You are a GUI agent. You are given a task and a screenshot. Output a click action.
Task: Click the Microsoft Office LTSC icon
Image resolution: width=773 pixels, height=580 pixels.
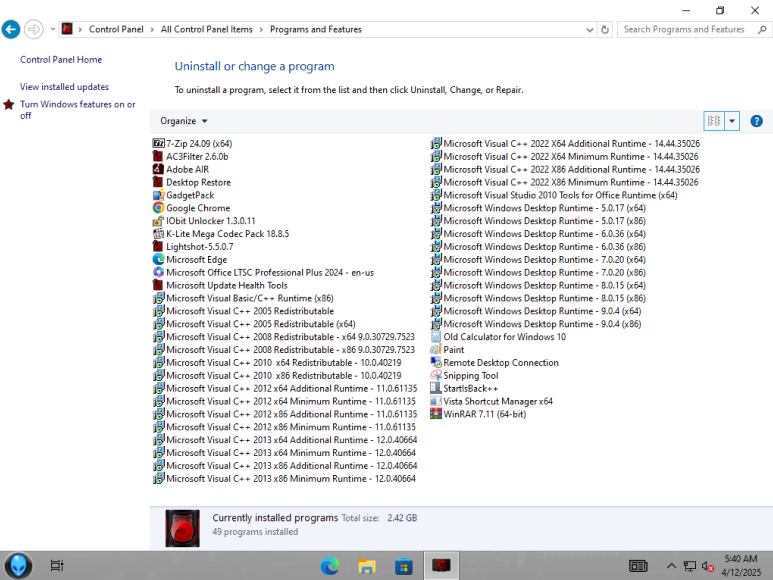coord(158,272)
